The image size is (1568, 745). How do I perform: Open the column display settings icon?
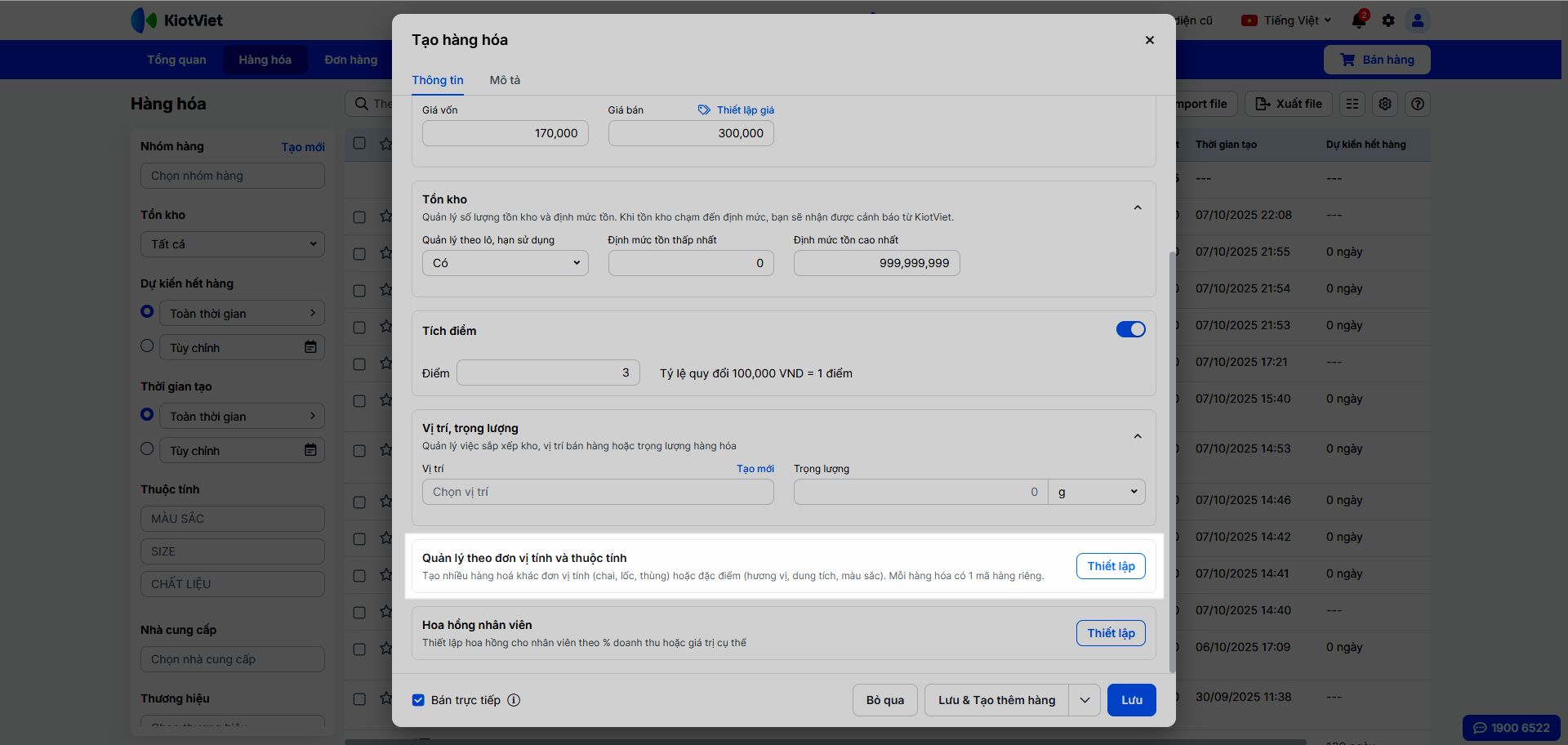[1385, 104]
